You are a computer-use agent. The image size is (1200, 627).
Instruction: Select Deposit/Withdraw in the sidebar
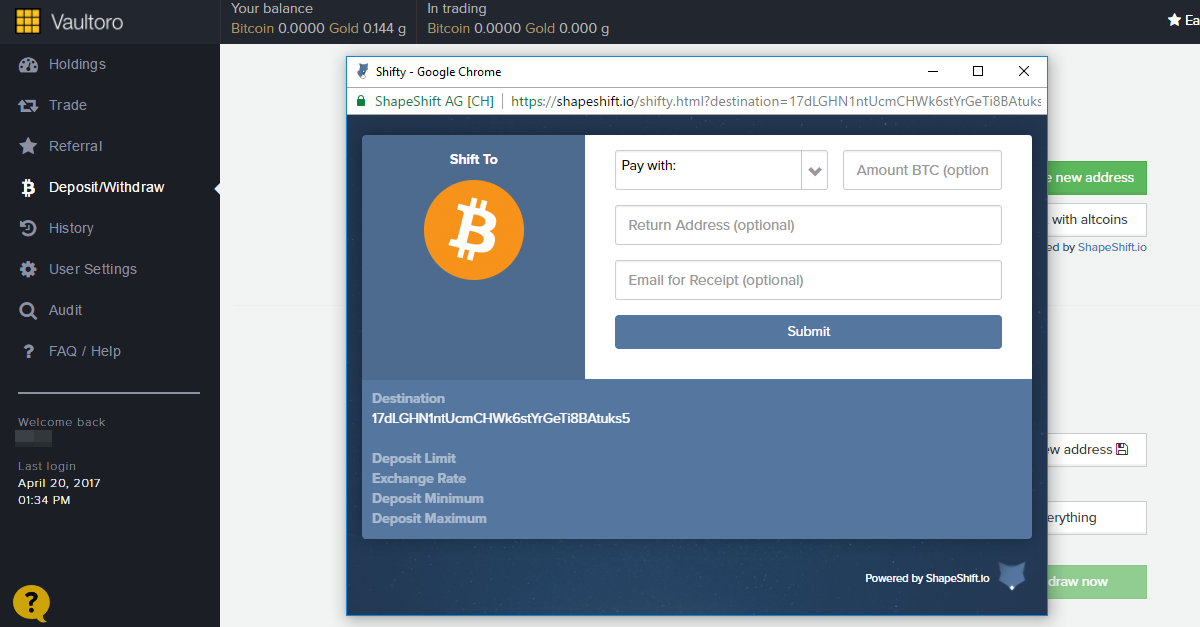pos(106,187)
